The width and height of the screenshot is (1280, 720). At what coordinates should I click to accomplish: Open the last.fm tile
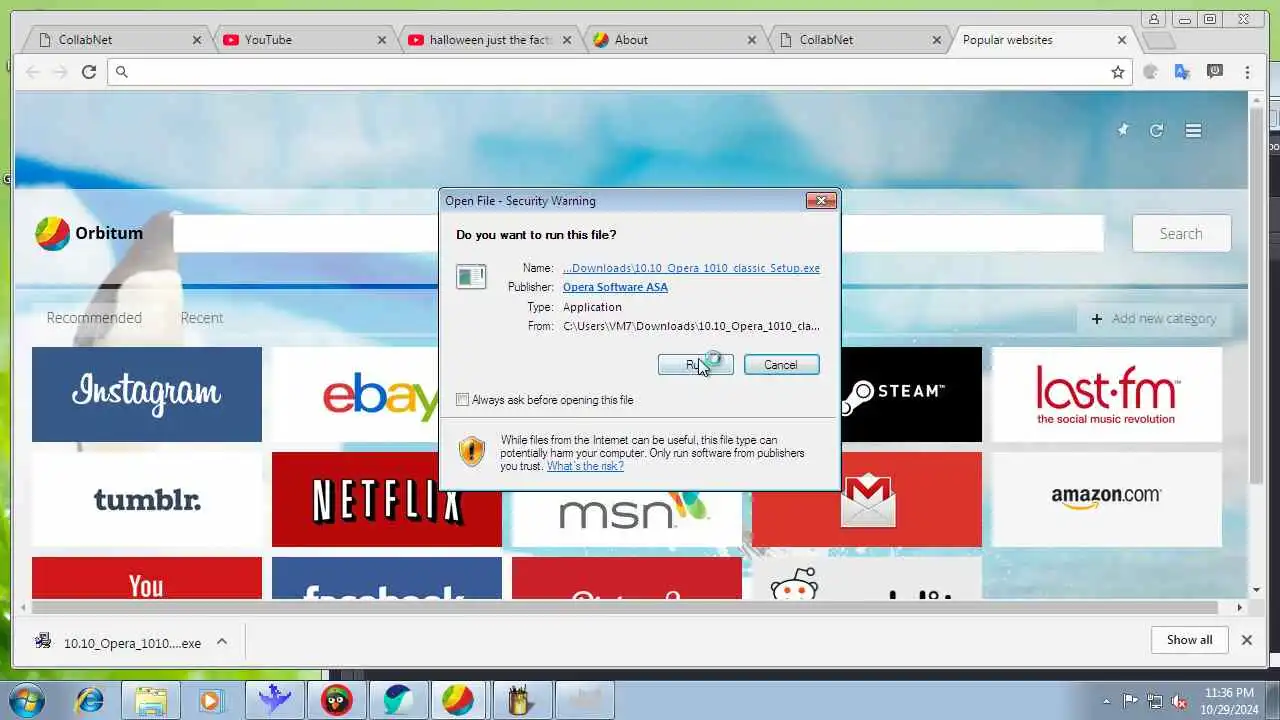tap(1106, 394)
